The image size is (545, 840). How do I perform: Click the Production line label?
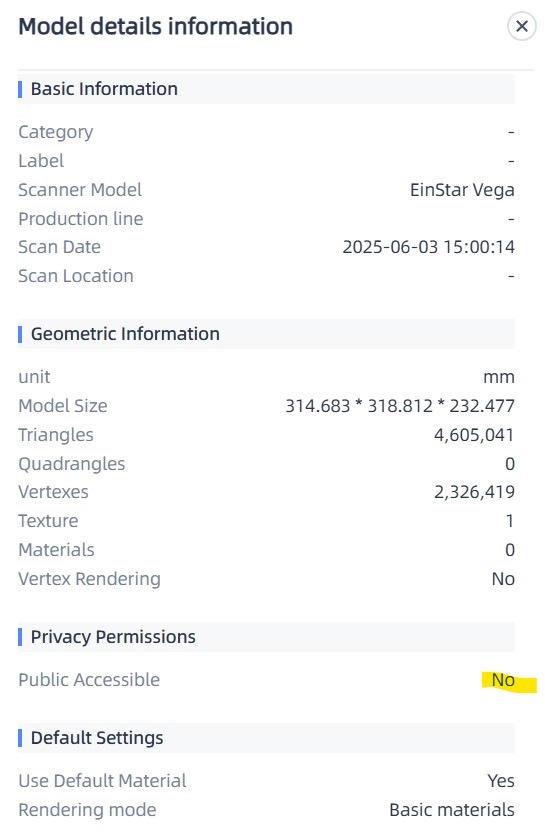point(81,219)
